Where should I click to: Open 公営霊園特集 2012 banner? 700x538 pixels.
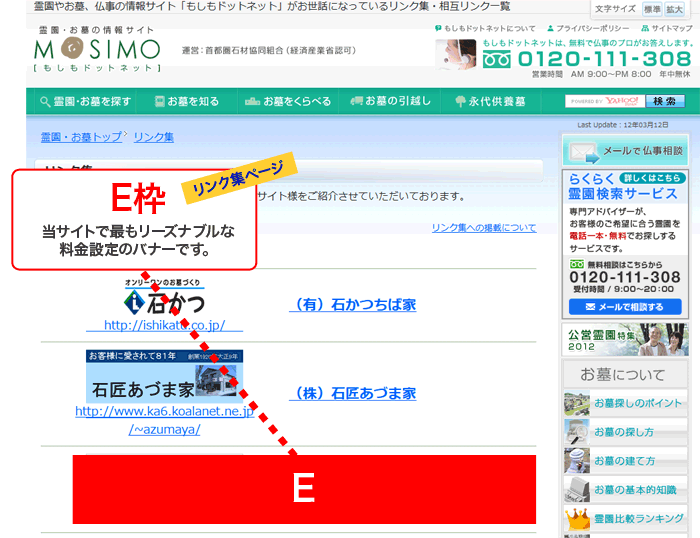tap(625, 340)
